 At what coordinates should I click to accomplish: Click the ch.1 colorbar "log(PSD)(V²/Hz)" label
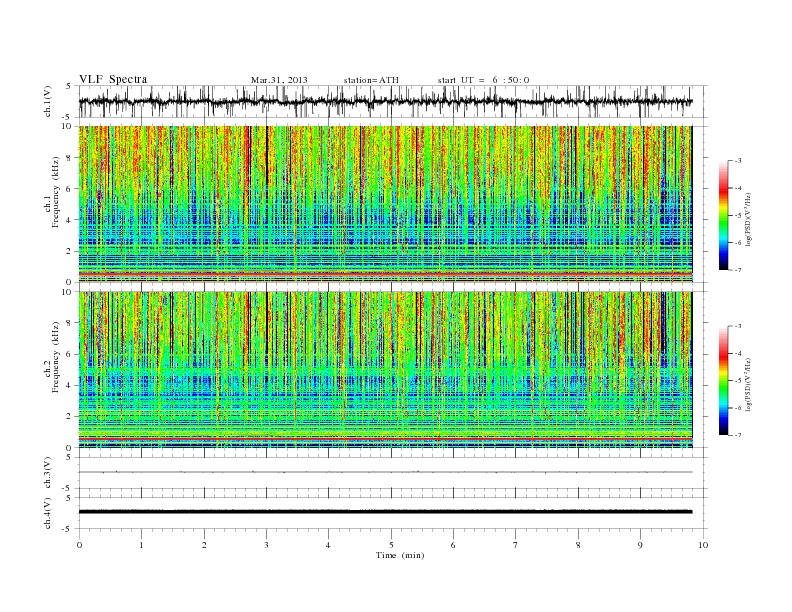751,219
